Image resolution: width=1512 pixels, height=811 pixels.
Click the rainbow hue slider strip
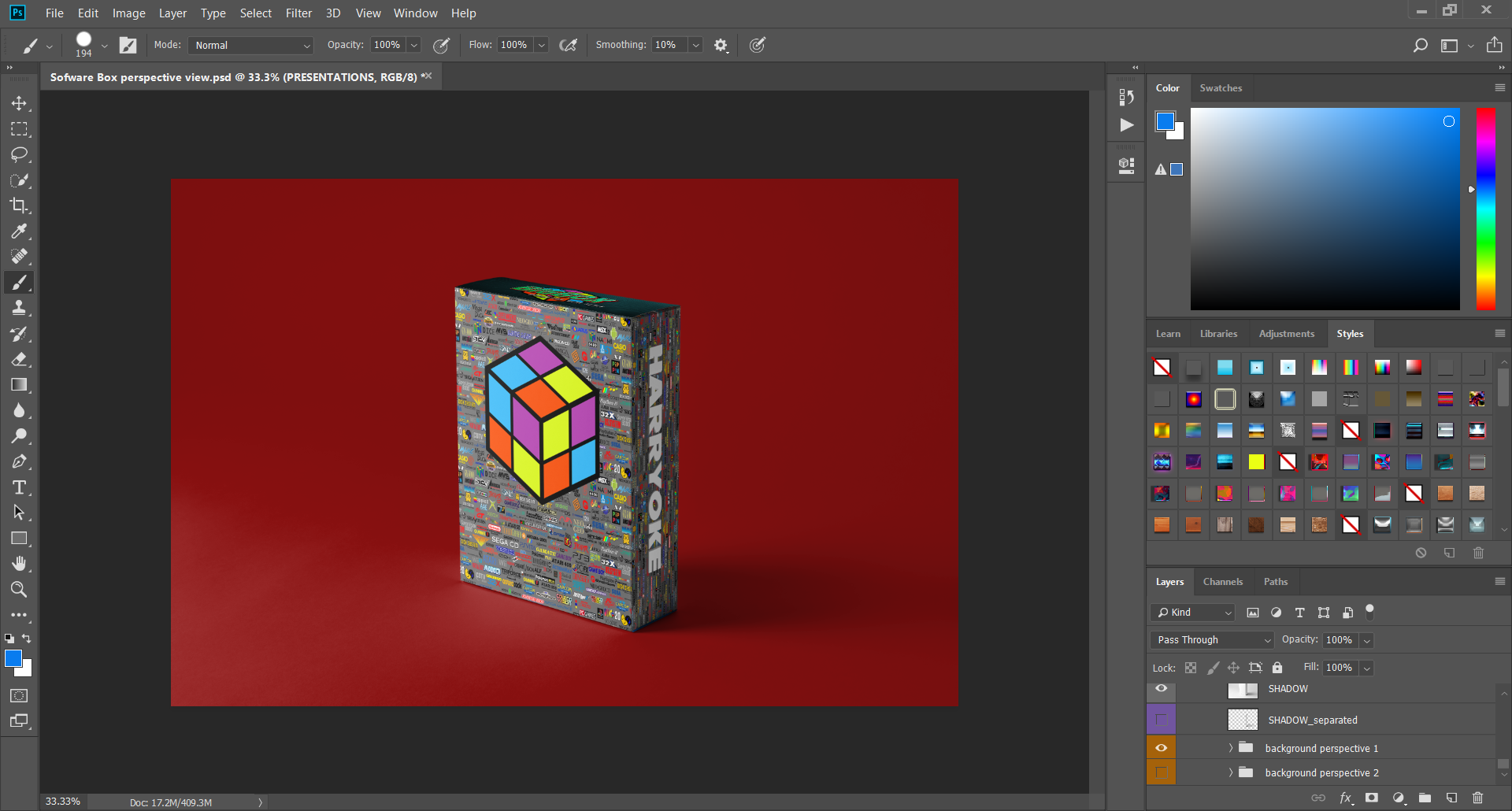(x=1486, y=209)
